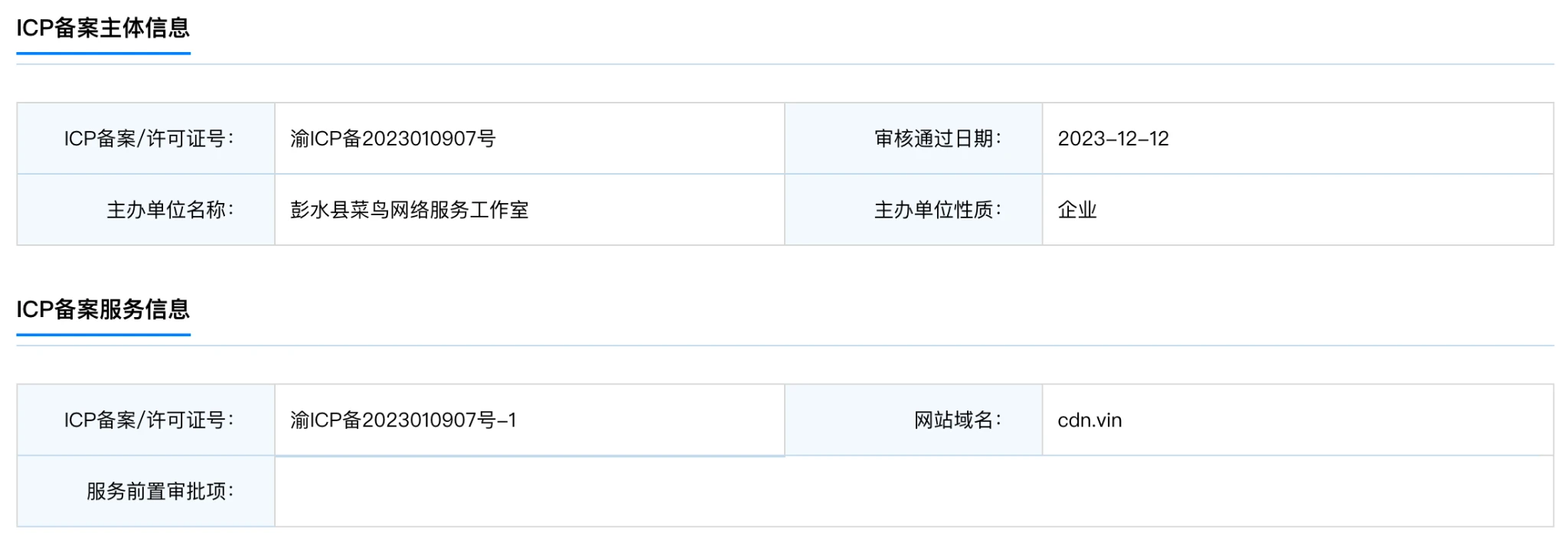1568x543 pixels.
Task: Click the ICP备案服务信息 section heading
Action: point(103,309)
